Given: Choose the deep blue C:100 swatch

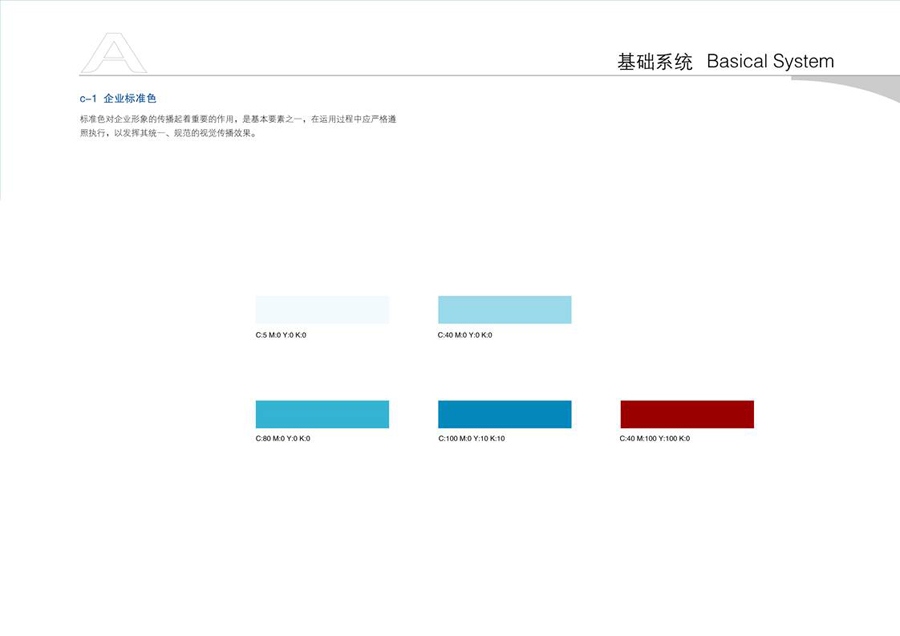Looking at the screenshot, I should click(505, 414).
